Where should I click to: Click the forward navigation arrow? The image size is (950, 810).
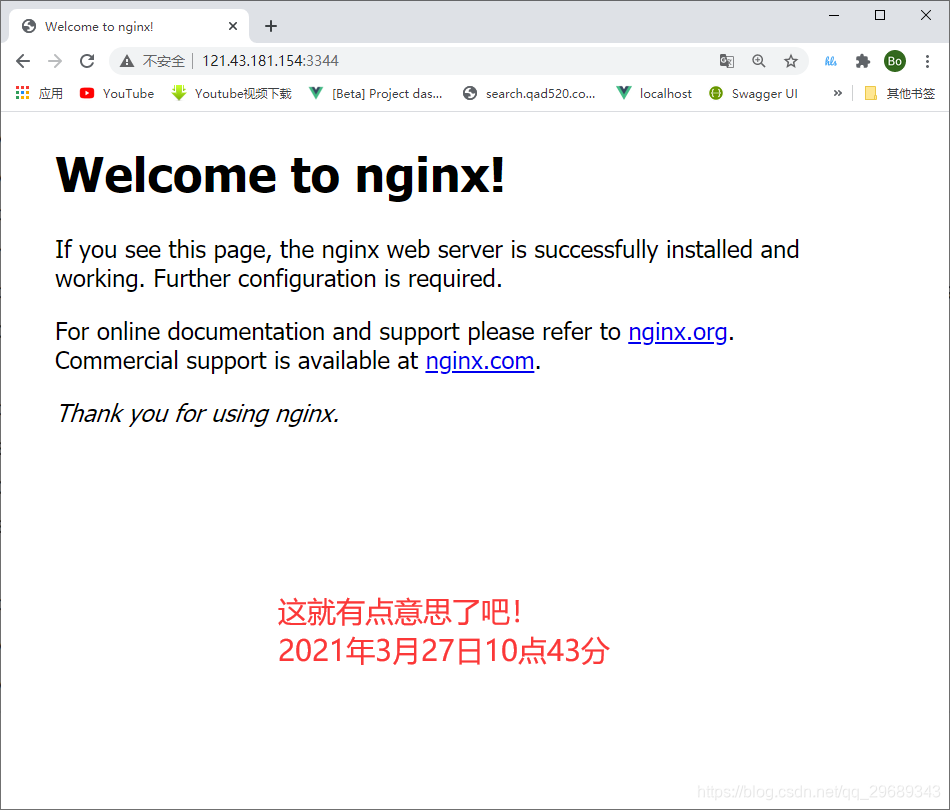(55, 61)
